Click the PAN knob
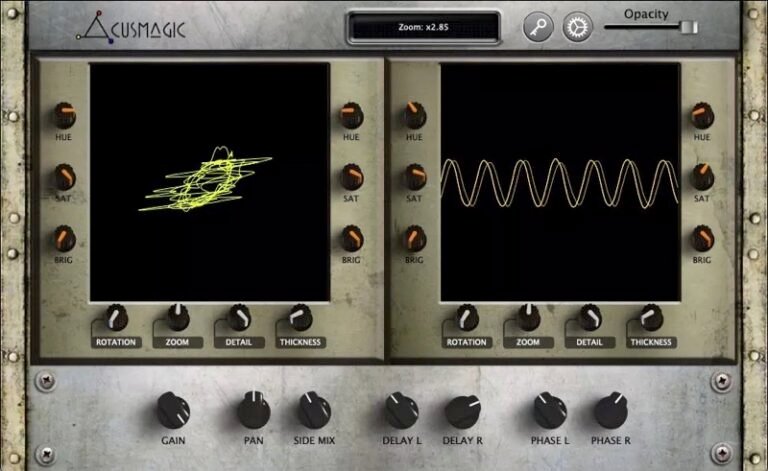The height and width of the screenshot is (471, 768). [254, 410]
